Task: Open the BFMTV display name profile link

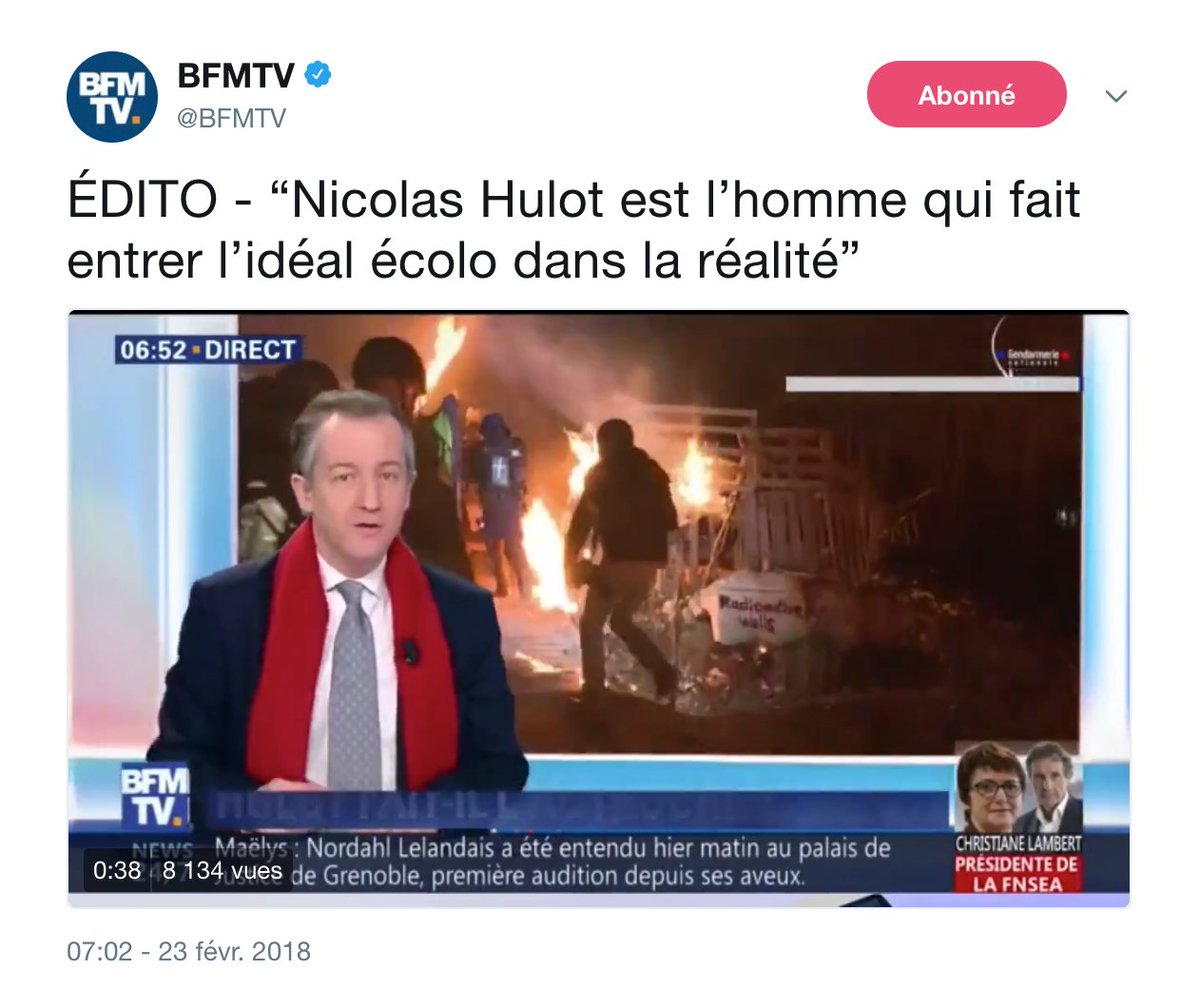Action: pos(235,75)
